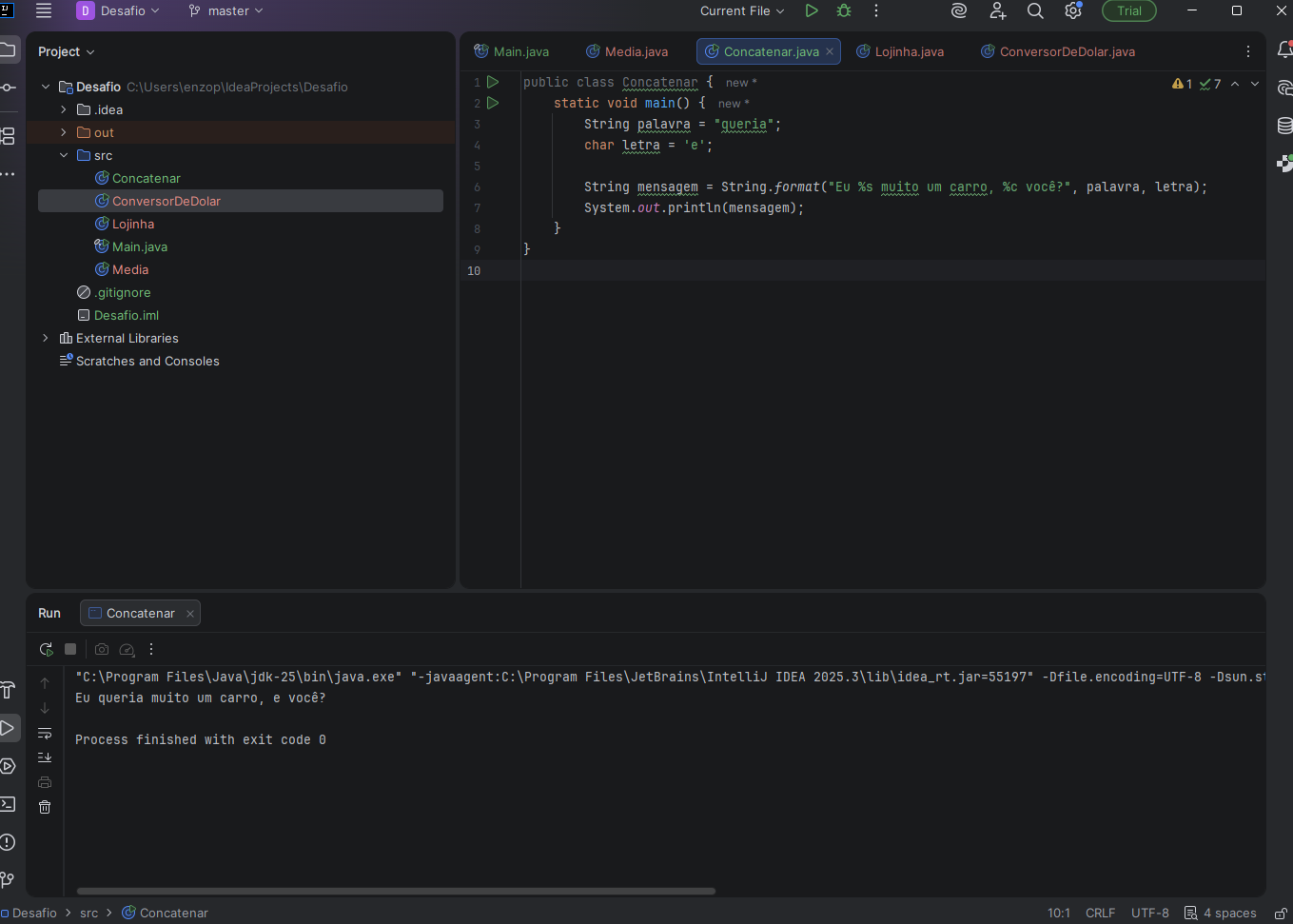Viewport: 1293px width, 924px height.
Task: Open the Current File run configuration dropdown
Action: (742, 11)
